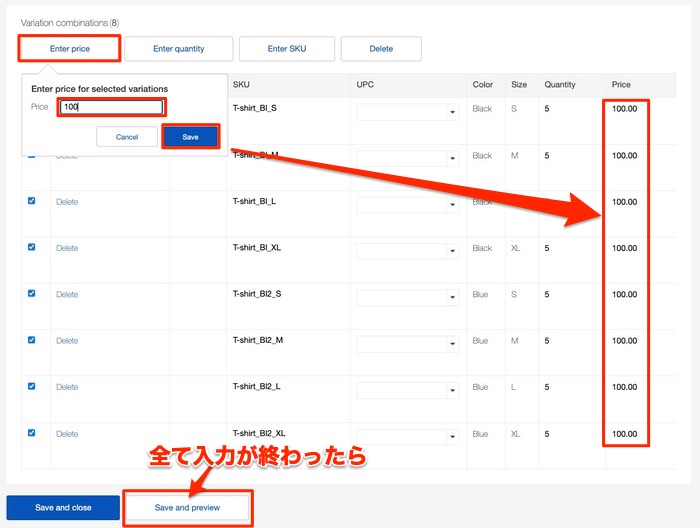Click price cell of T-shirt_Bl2_L row
Viewport: 700px width, 528px height.
point(625,387)
